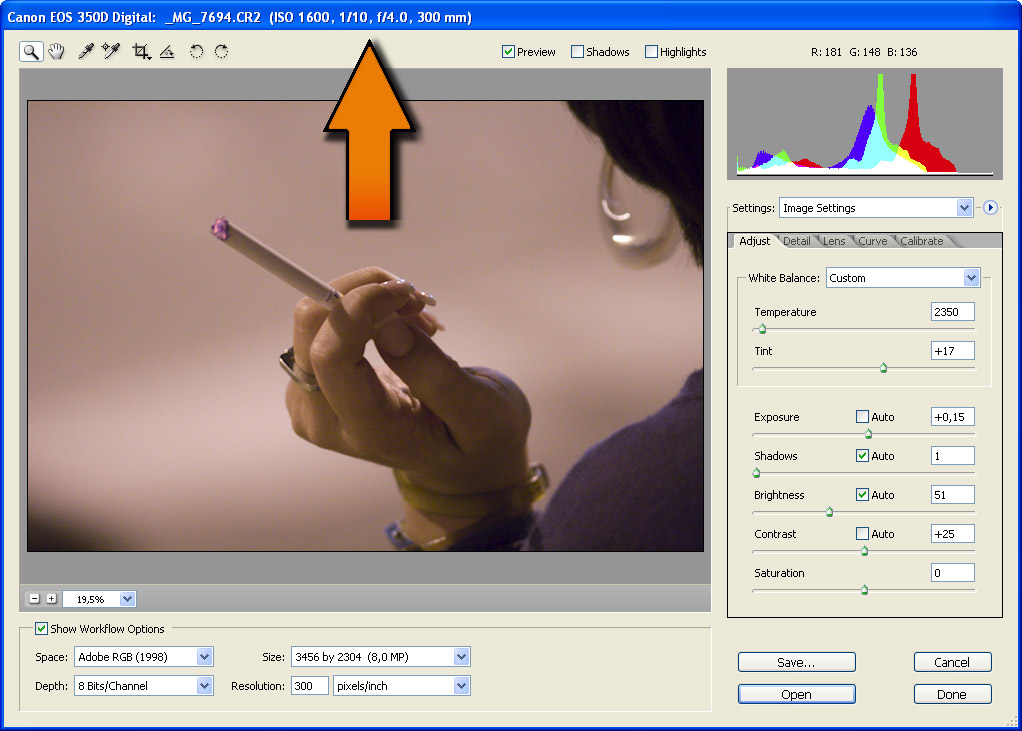Click the Tint value field
Screen dimensions: 1022x731
pos(952,351)
